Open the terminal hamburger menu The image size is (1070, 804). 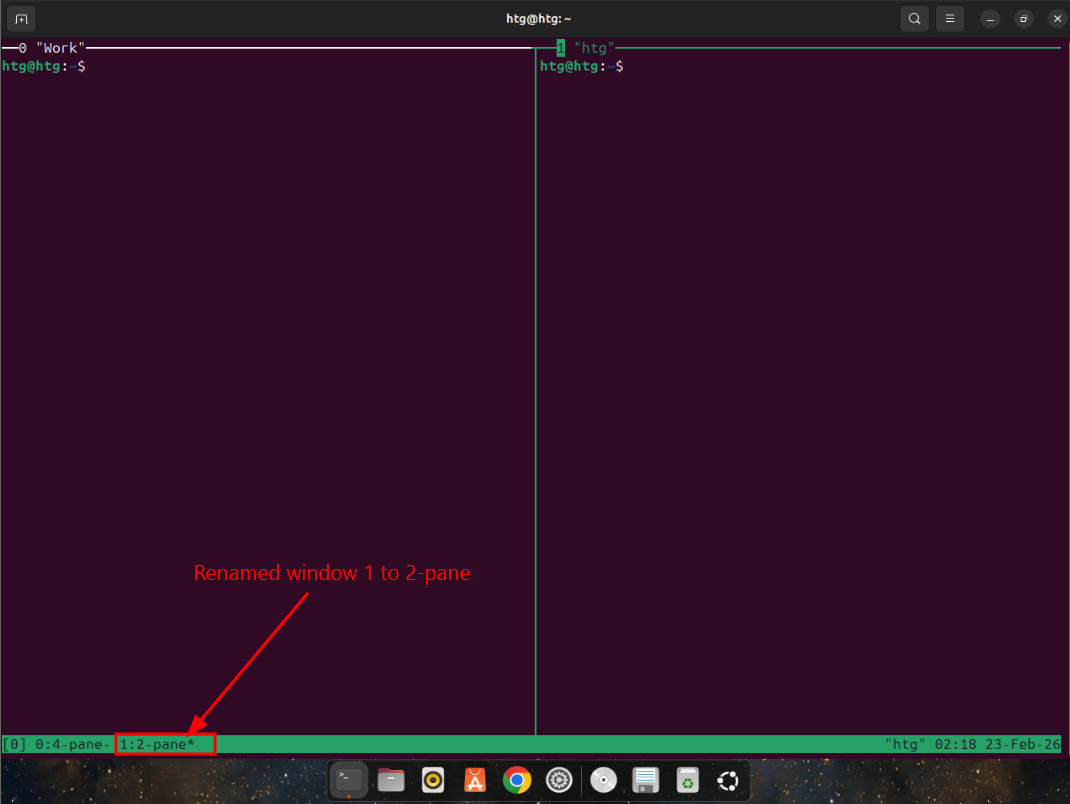950,19
